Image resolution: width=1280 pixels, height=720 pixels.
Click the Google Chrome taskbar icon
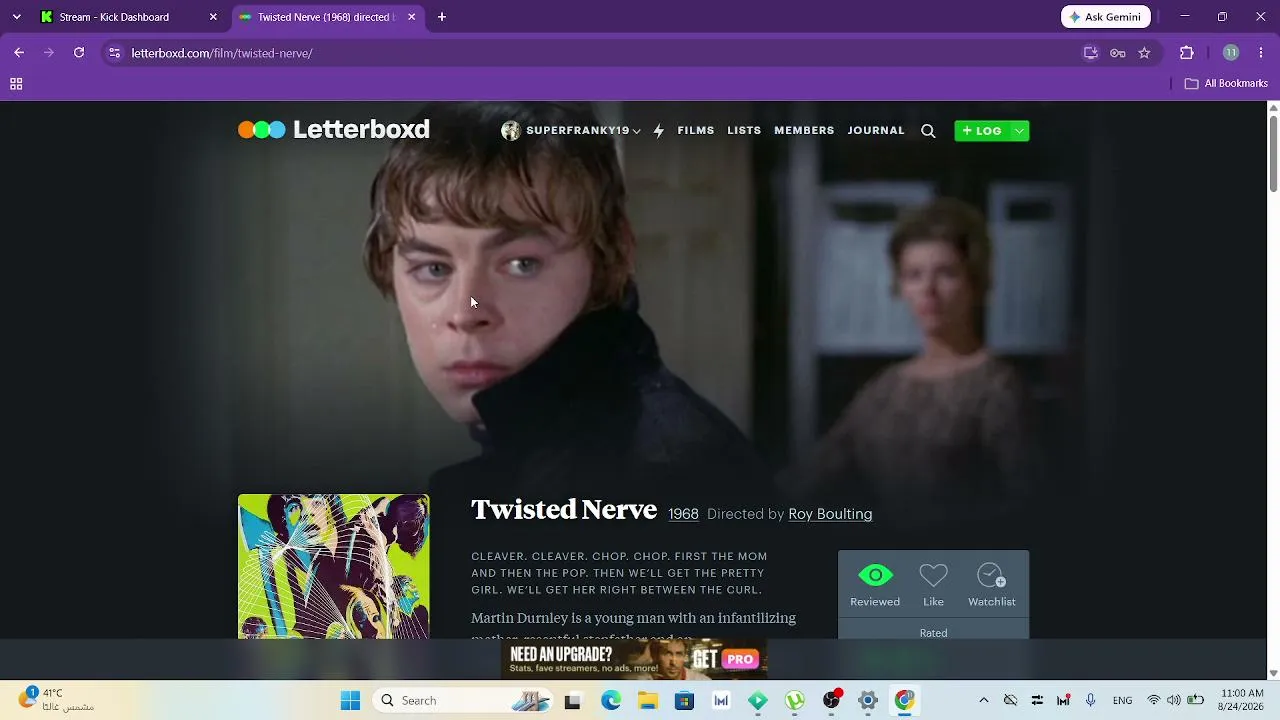(x=905, y=700)
